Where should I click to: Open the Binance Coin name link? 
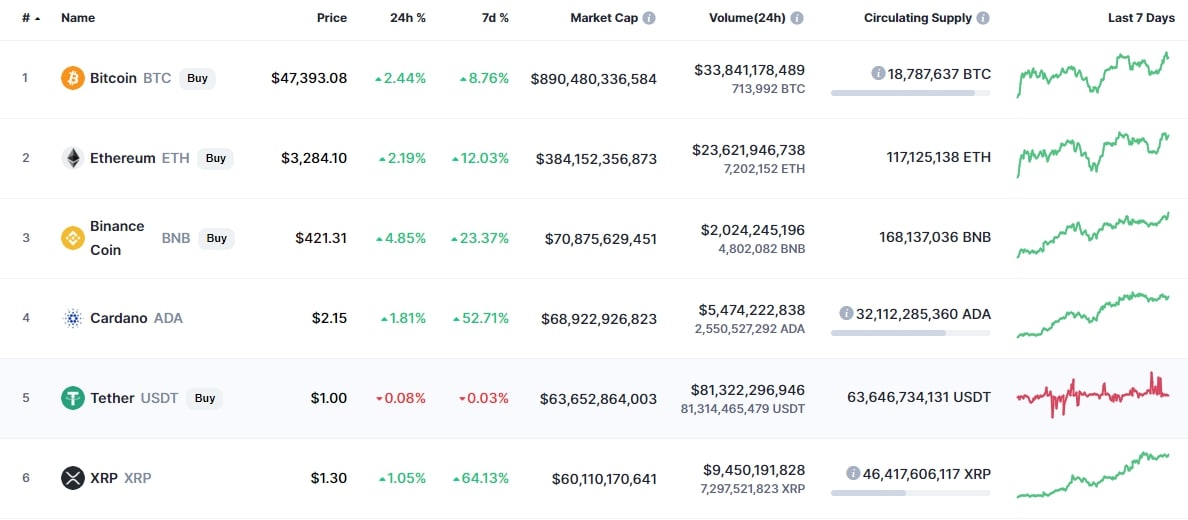pyautogui.click(x=117, y=238)
